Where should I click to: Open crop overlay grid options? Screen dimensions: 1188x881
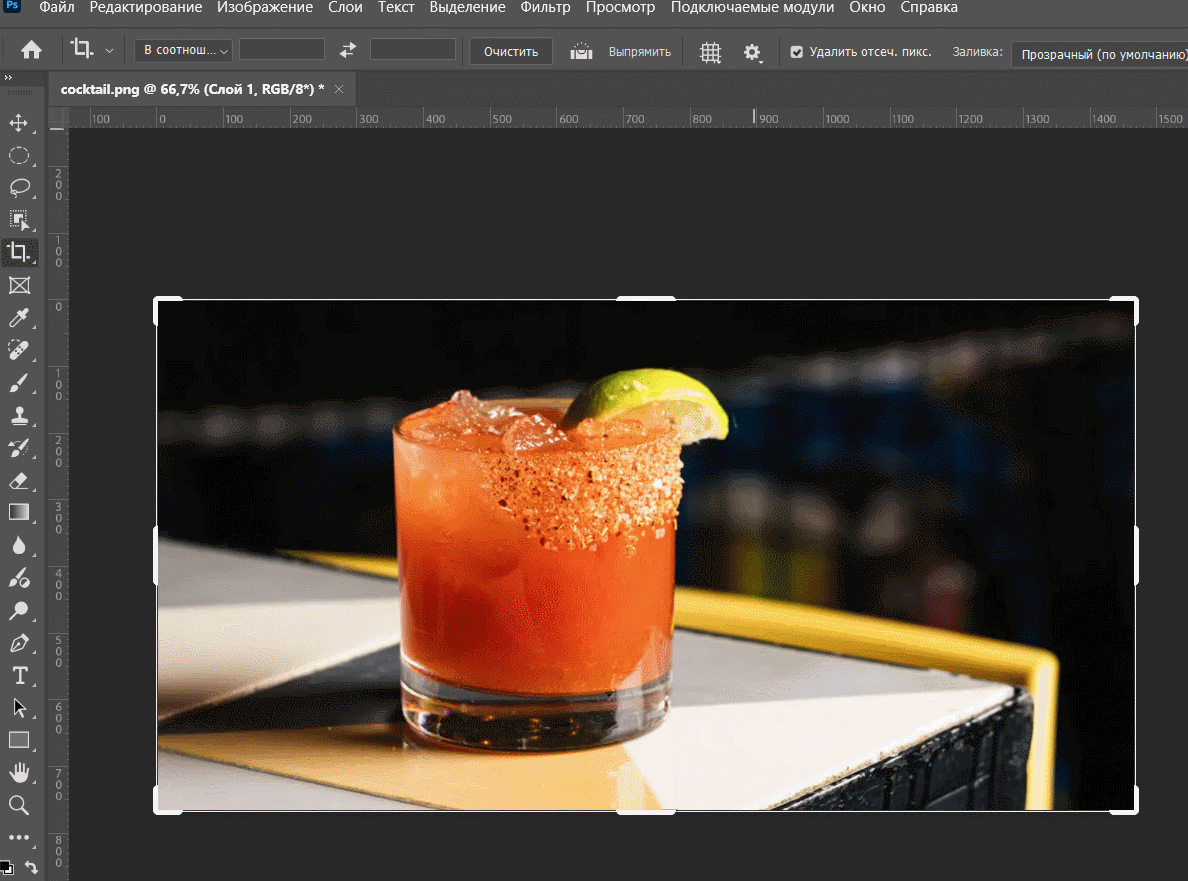[x=710, y=52]
